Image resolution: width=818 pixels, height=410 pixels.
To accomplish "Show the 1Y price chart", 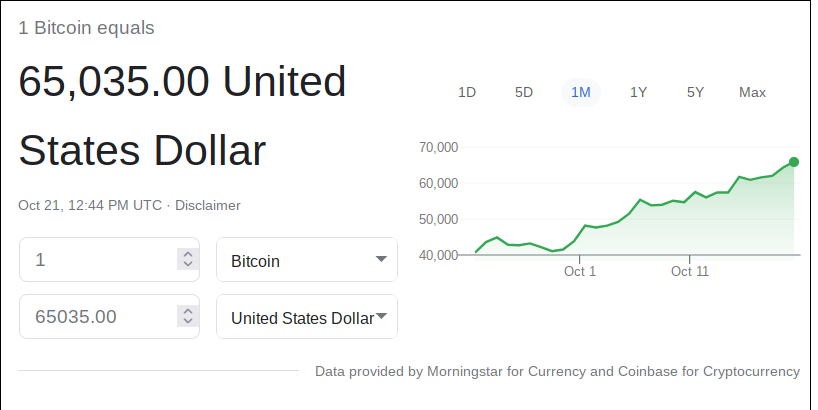I will pyautogui.click(x=638, y=92).
